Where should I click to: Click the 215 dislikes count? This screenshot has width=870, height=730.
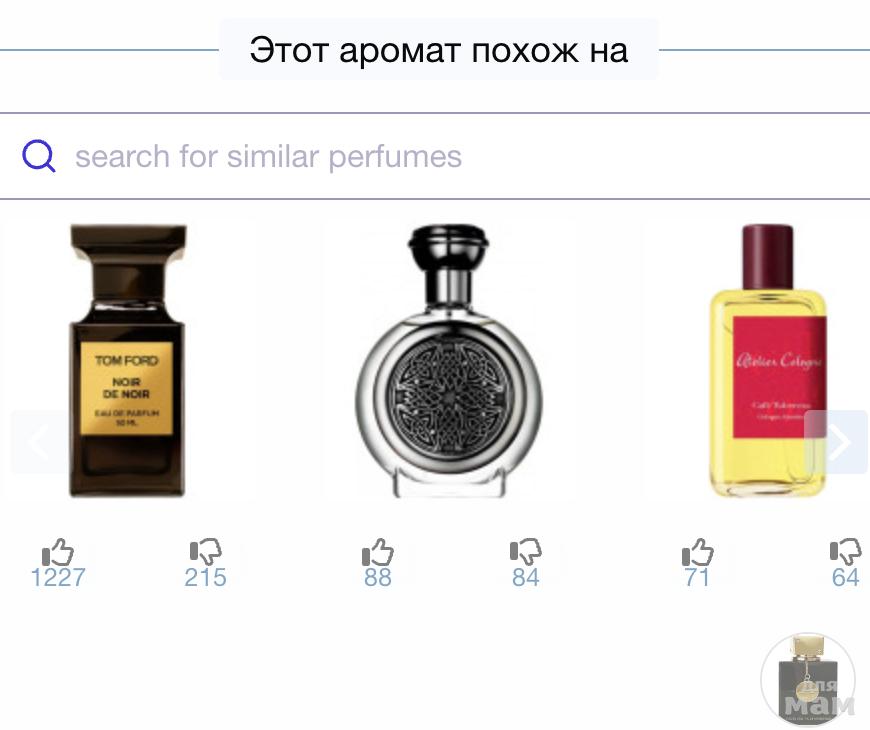[205, 577]
